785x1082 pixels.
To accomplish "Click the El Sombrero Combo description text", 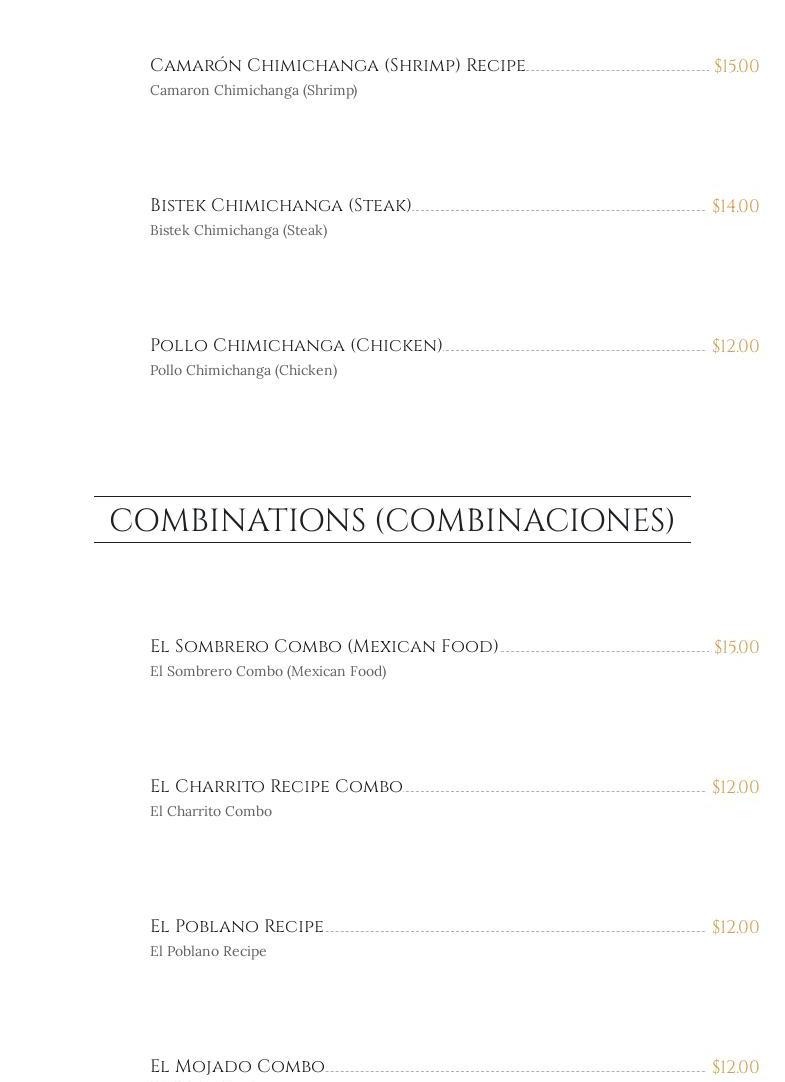I will [268, 672].
